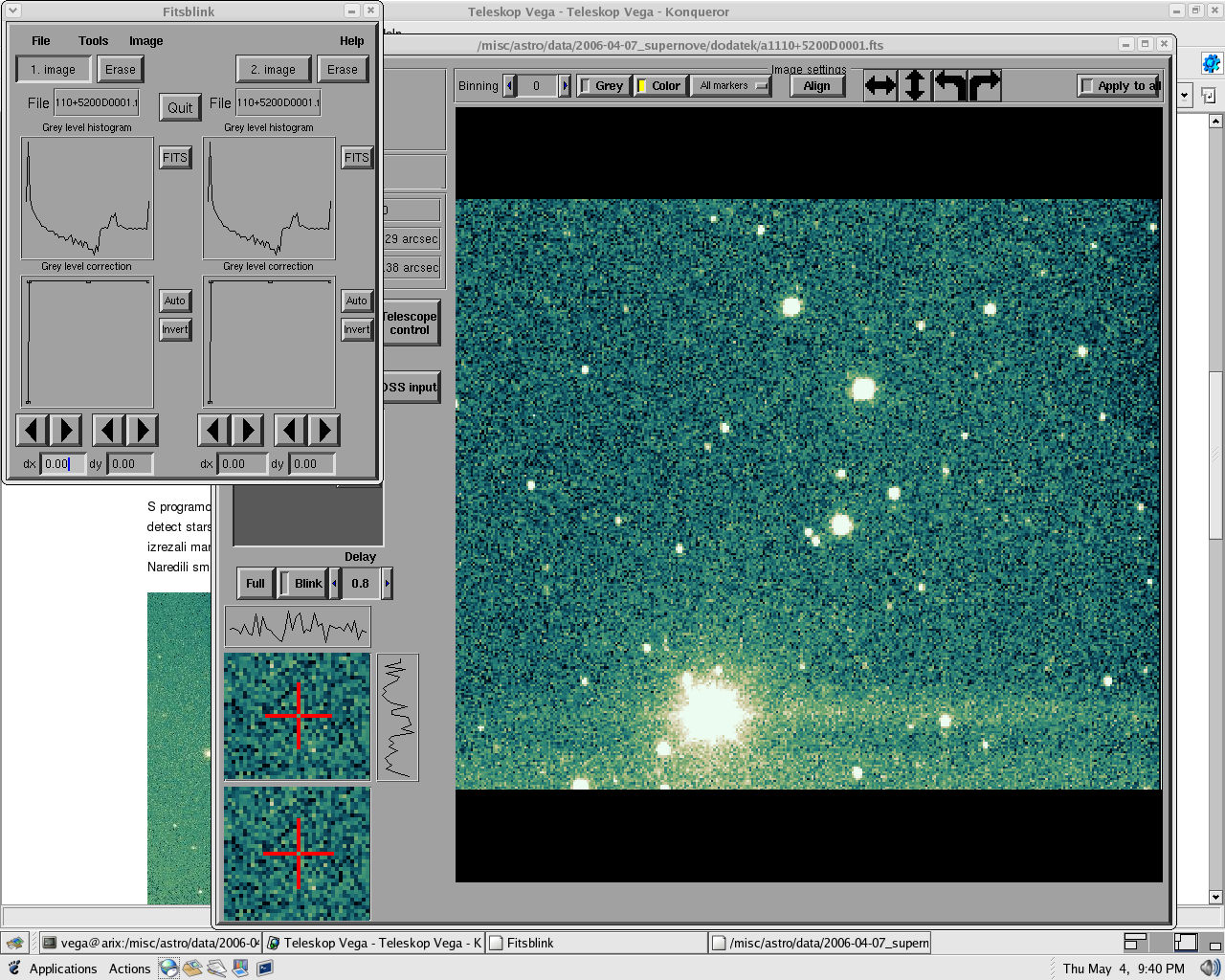This screenshot has width=1225, height=980.
Task: Click the show desktop icon in taskbar
Action: pyautogui.click(x=15, y=943)
